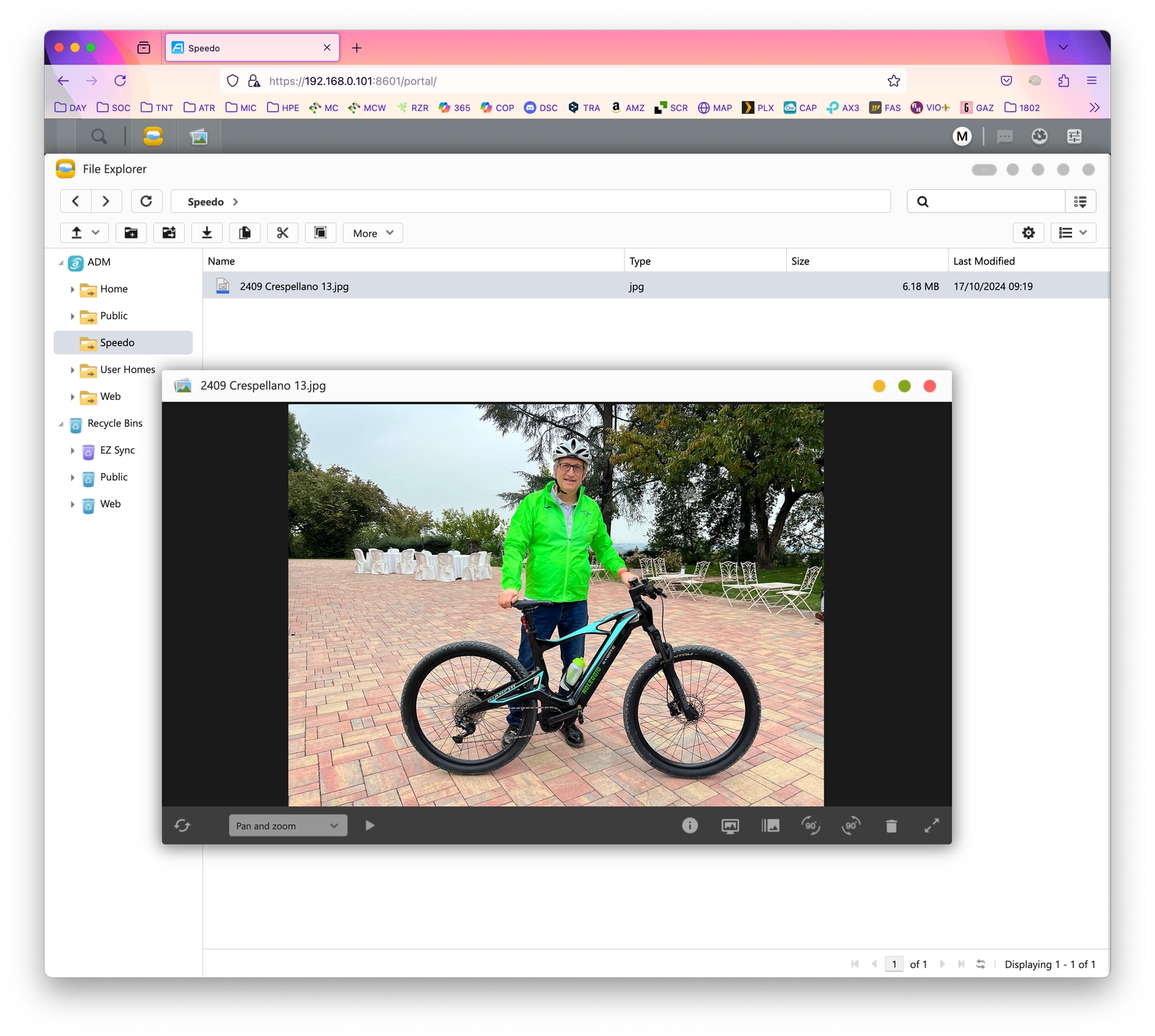Expand the Home folder in tree
The width and height of the screenshot is (1155, 1036).
click(x=72, y=290)
